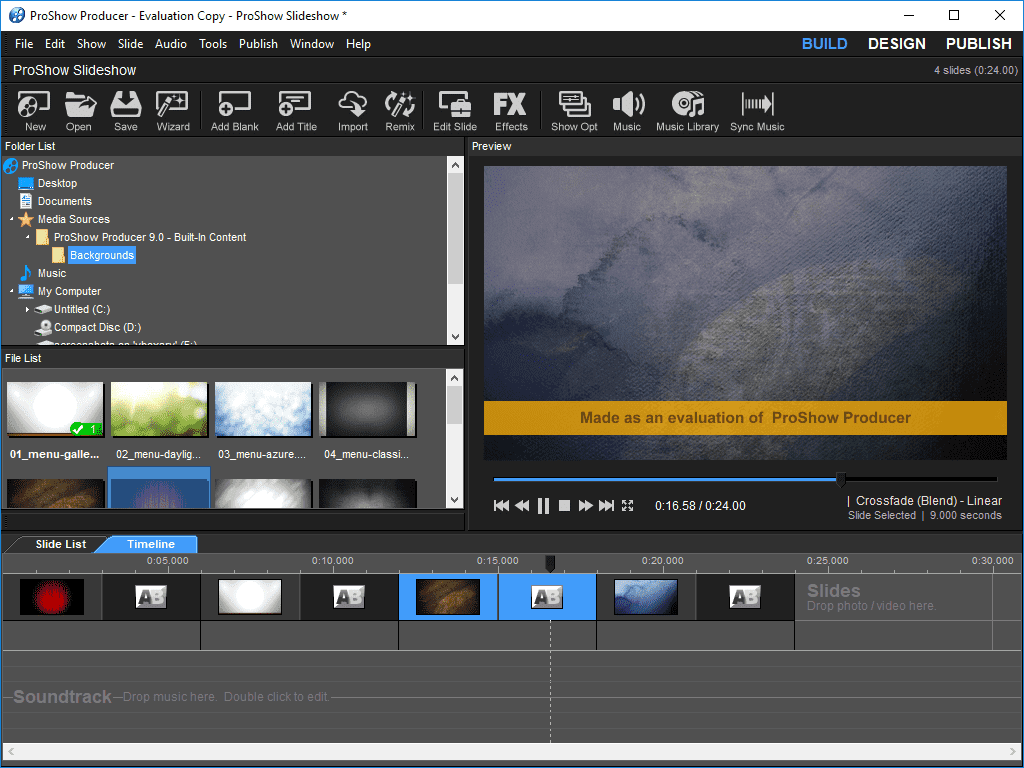Click File List scrollbar up arrow
Image resolution: width=1024 pixels, height=768 pixels.
(455, 378)
